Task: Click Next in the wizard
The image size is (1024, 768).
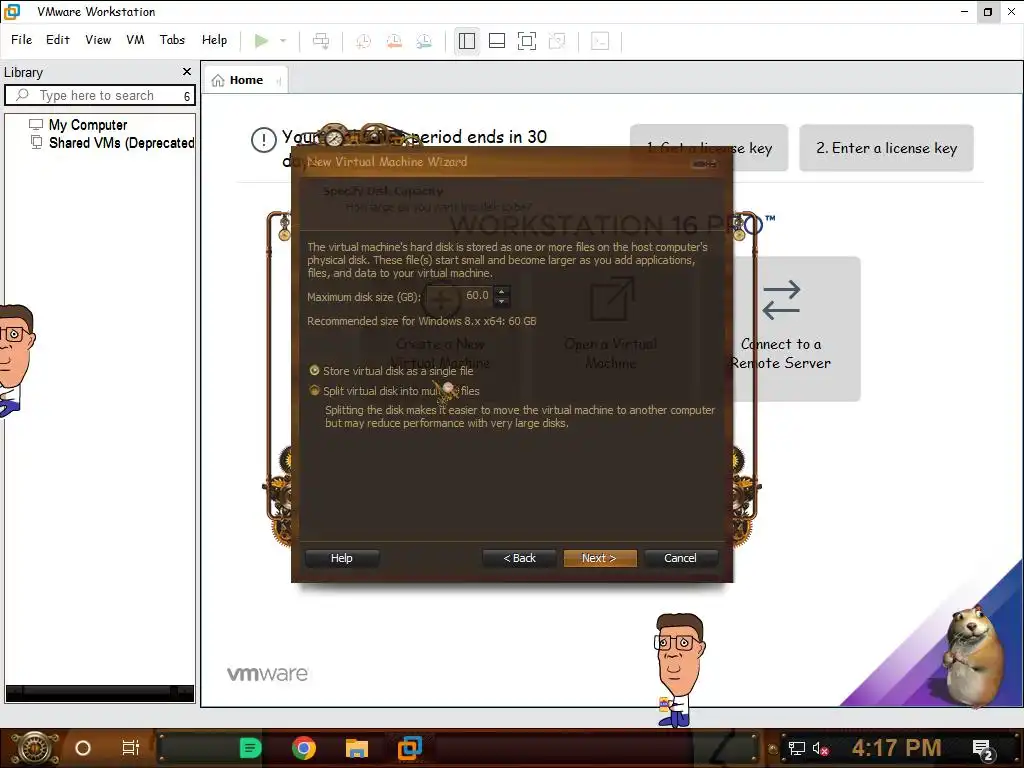Action: coord(600,558)
